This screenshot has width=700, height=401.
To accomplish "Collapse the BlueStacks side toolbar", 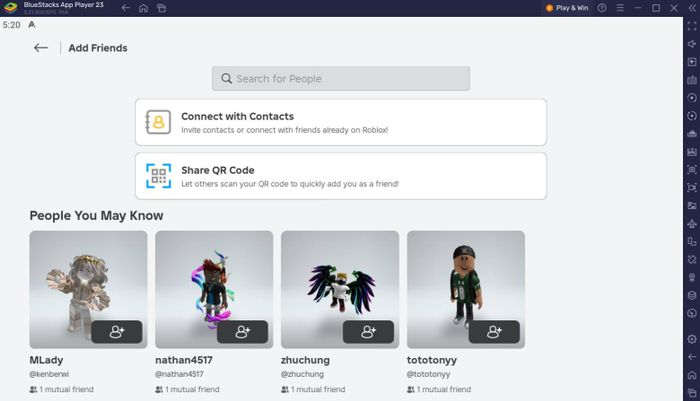I will pyautogui.click(x=692, y=8).
